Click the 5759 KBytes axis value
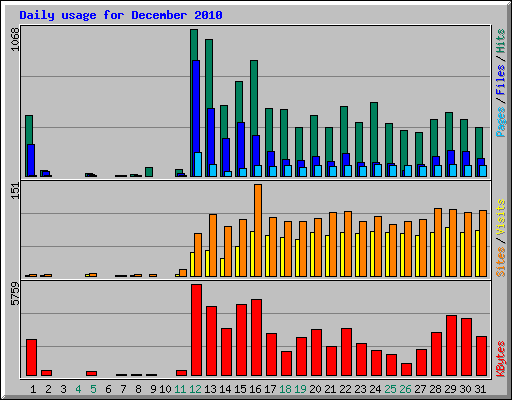Viewport: 512px width, 400px height. (15, 294)
